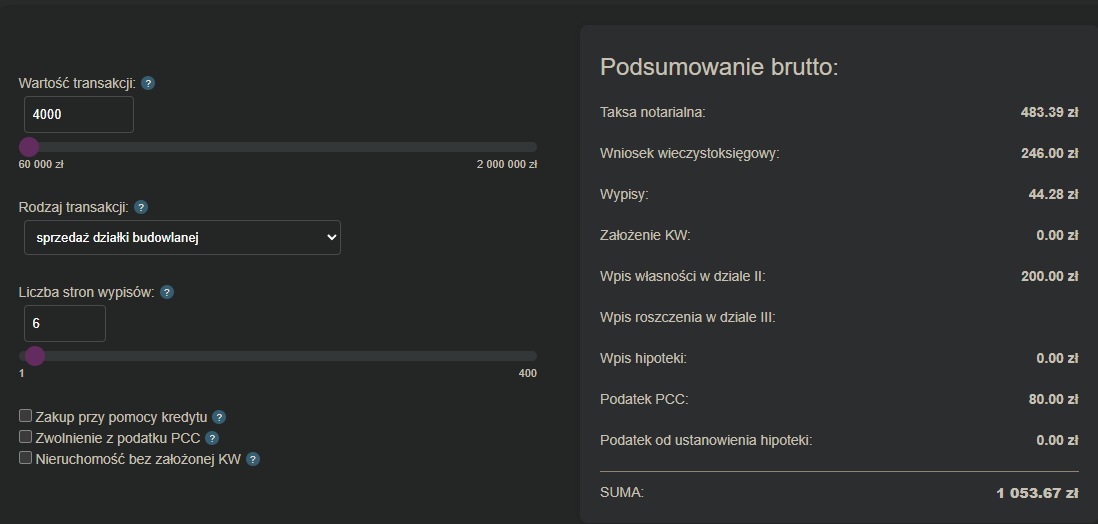Focus the Wartość transakcji input field
1098x524 pixels.
(78, 115)
